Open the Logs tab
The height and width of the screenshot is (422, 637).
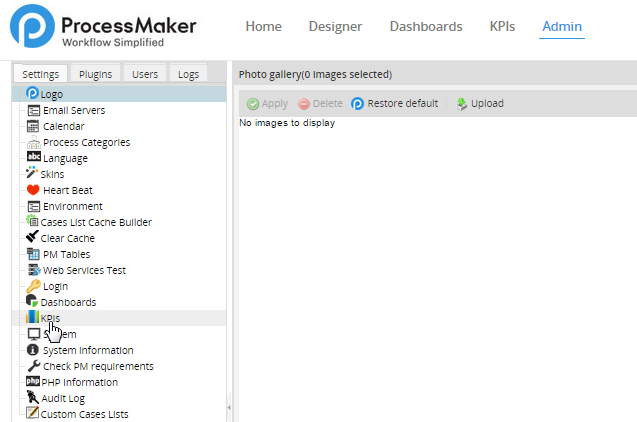coord(188,74)
